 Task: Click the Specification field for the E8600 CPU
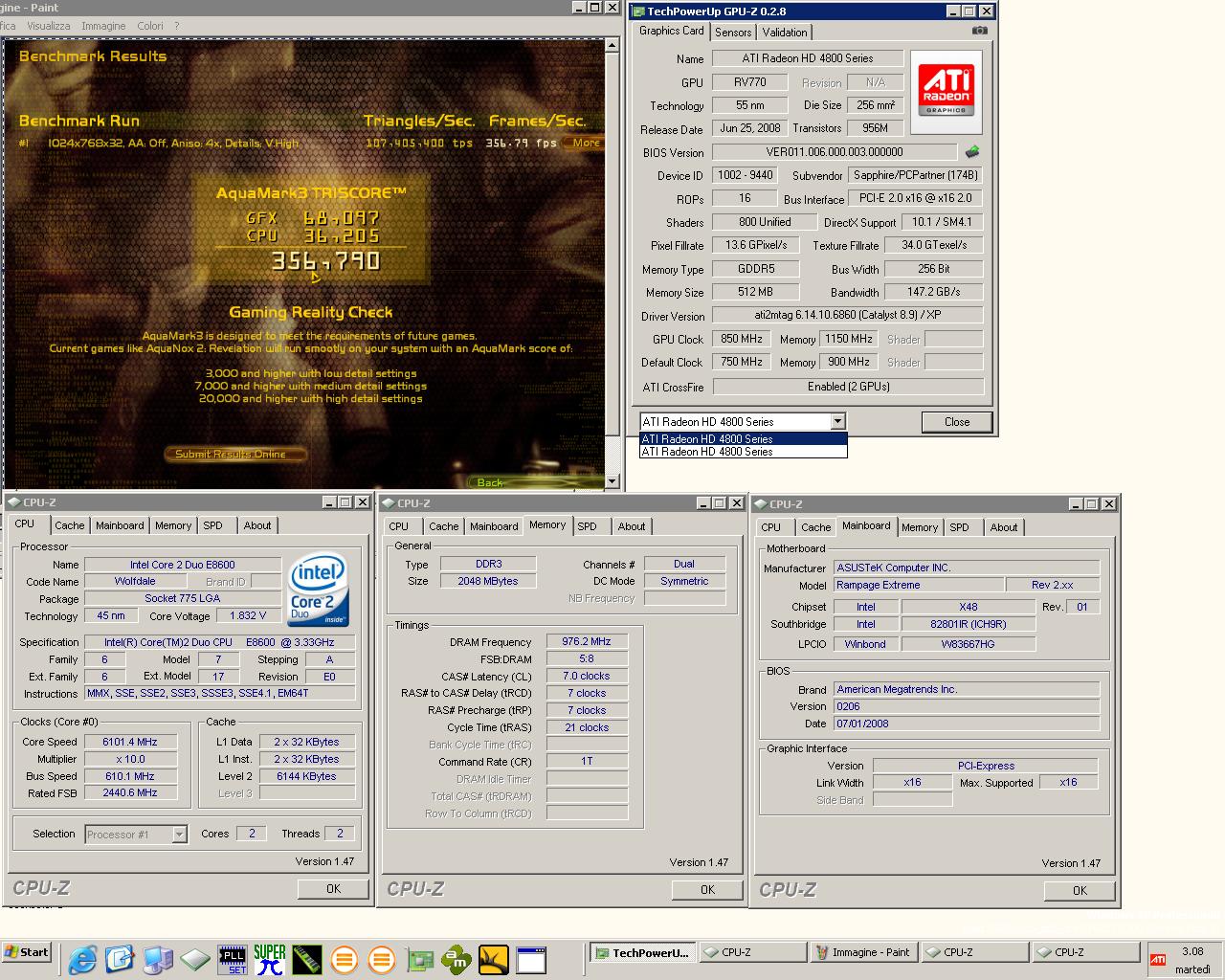point(220,642)
